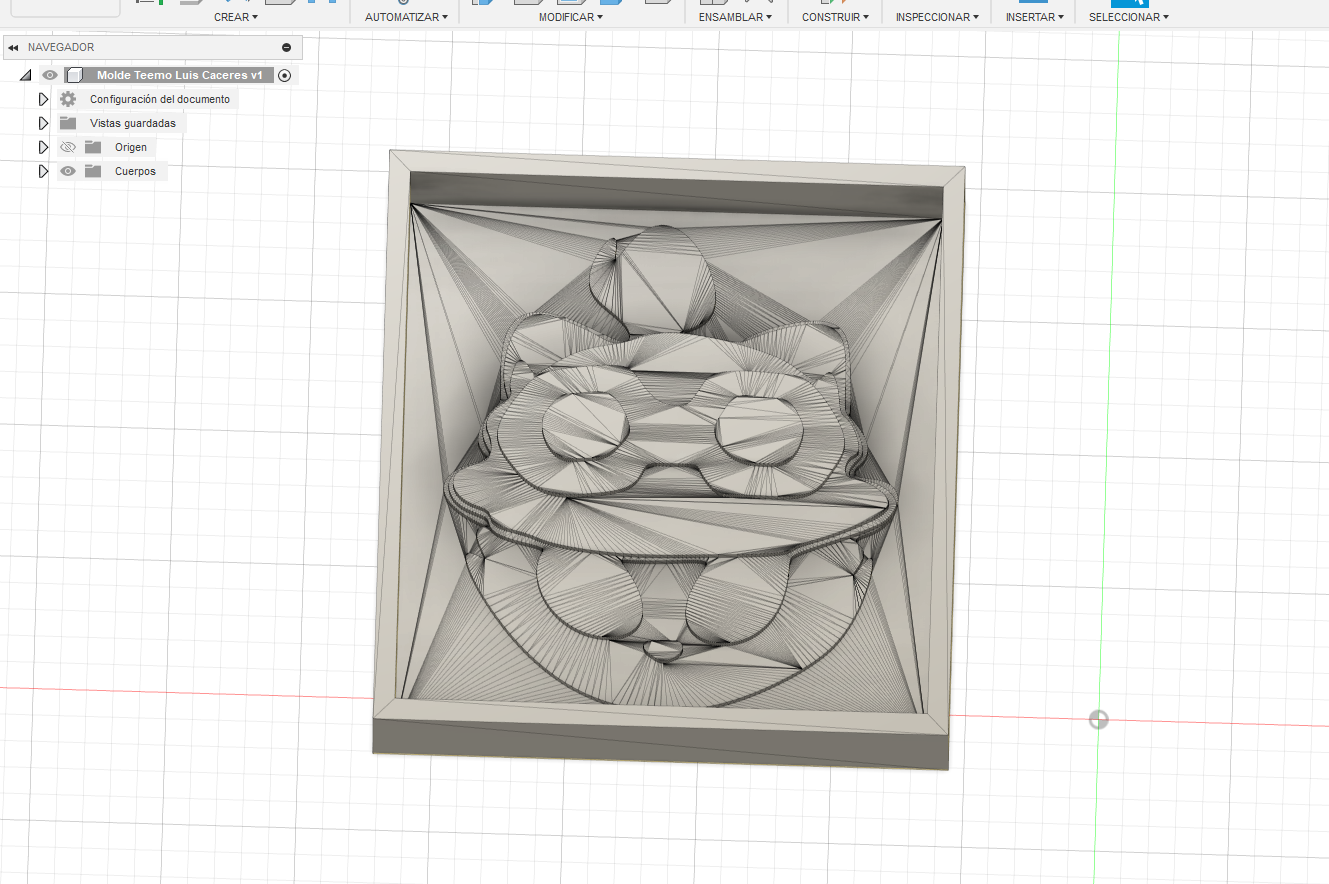Select the Origen label
The image size is (1329, 884).
[x=131, y=147]
